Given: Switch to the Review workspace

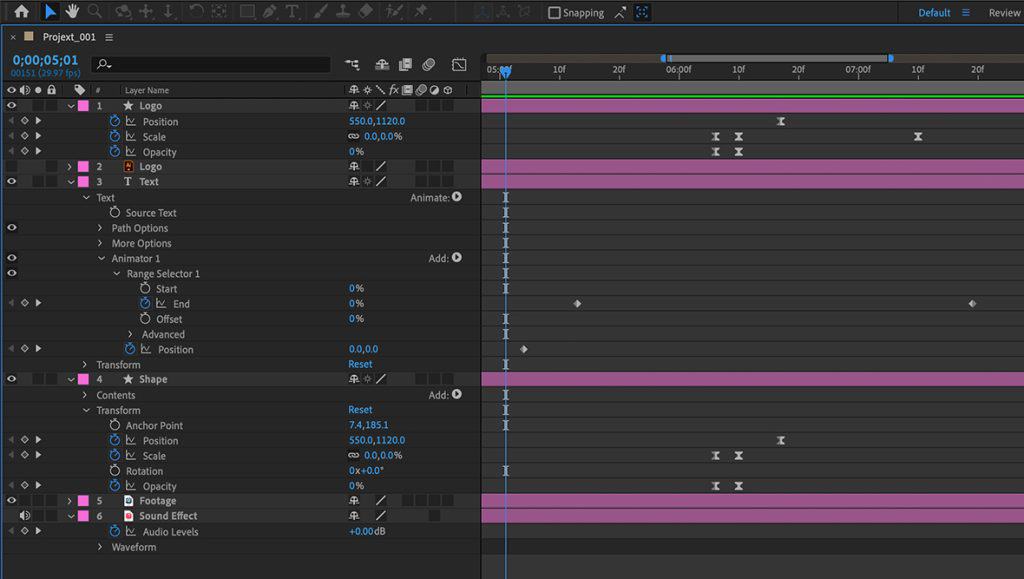Looking at the screenshot, I should (1004, 13).
